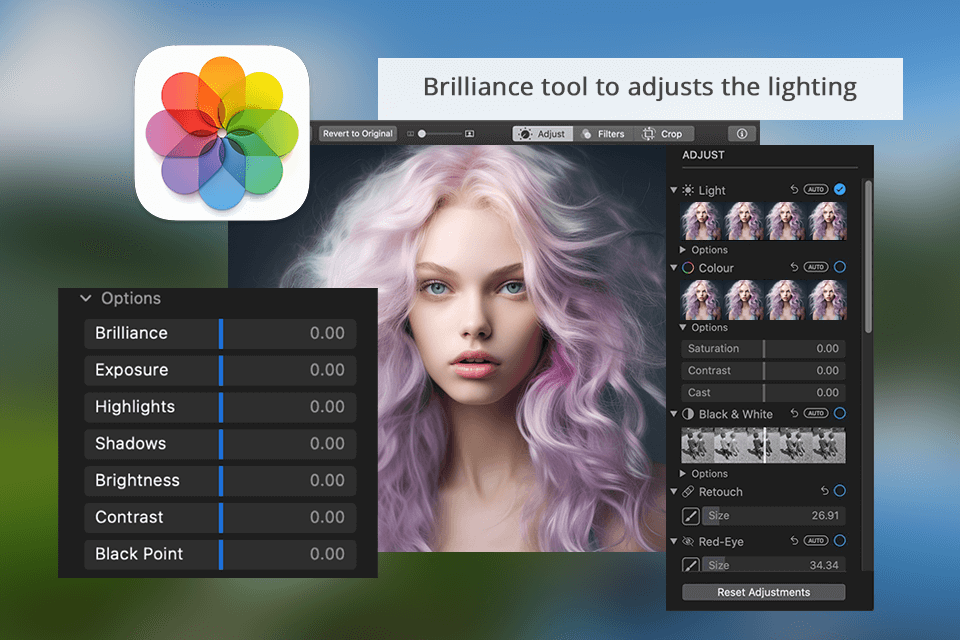Screen dimensions: 960x640
Task: Collapse the Retouch section triangle
Action: coord(674,492)
